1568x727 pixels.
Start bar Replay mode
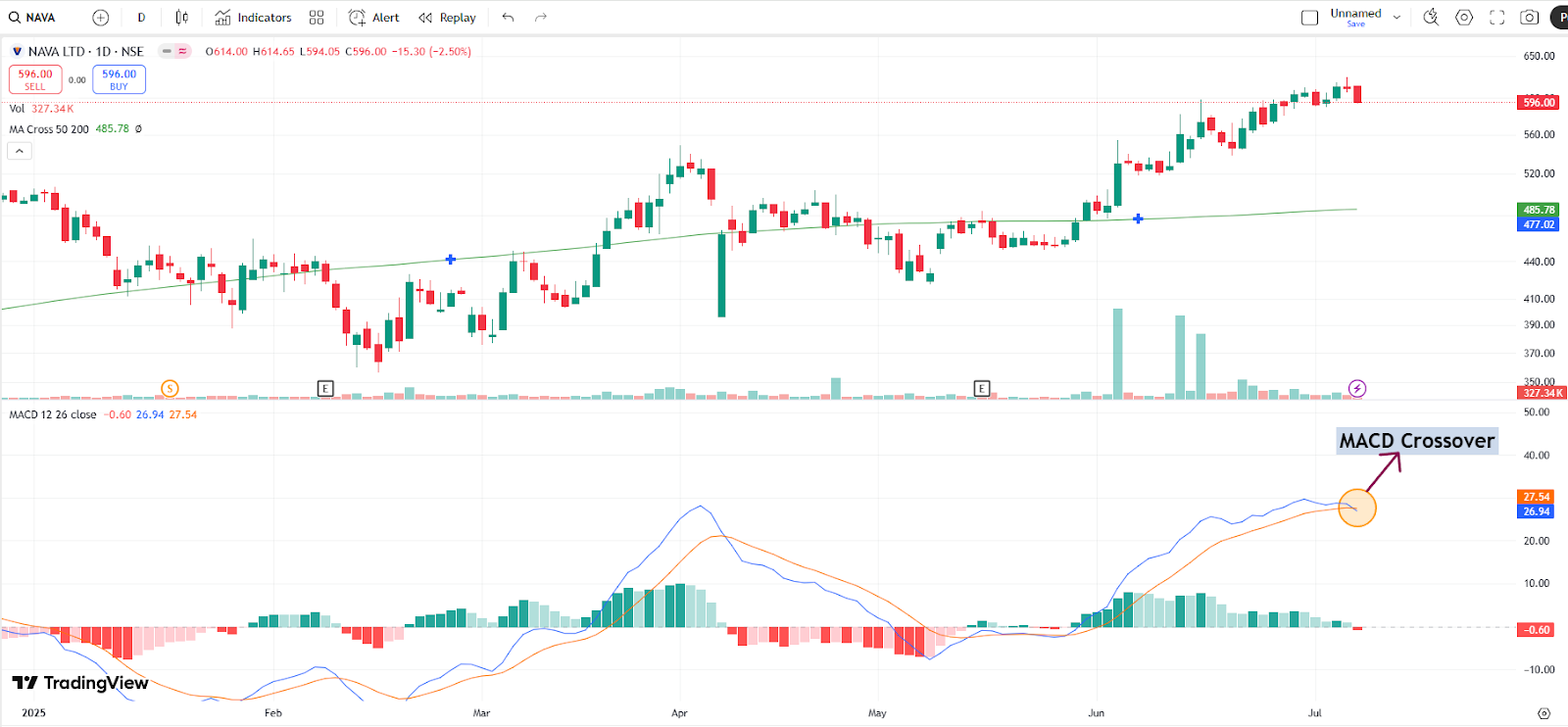(x=447, y=18)
